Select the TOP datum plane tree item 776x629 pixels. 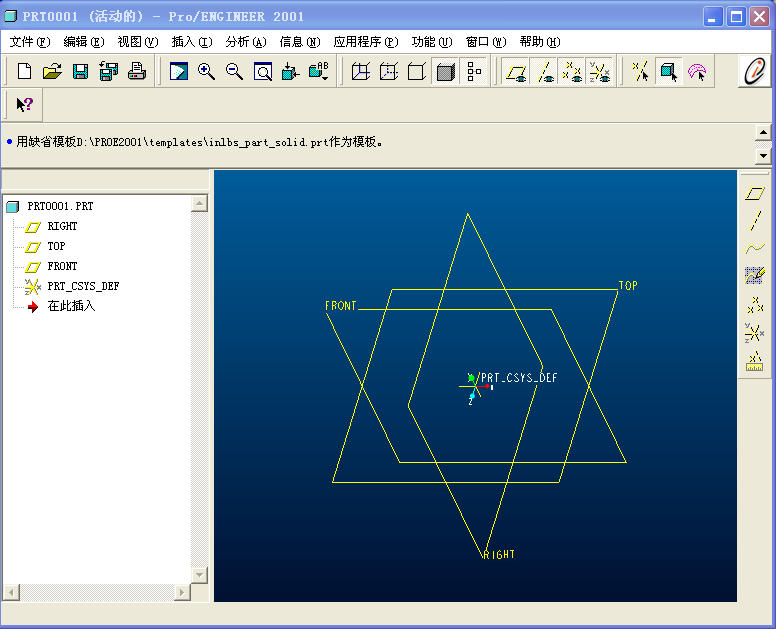click(x=56, y=246)
